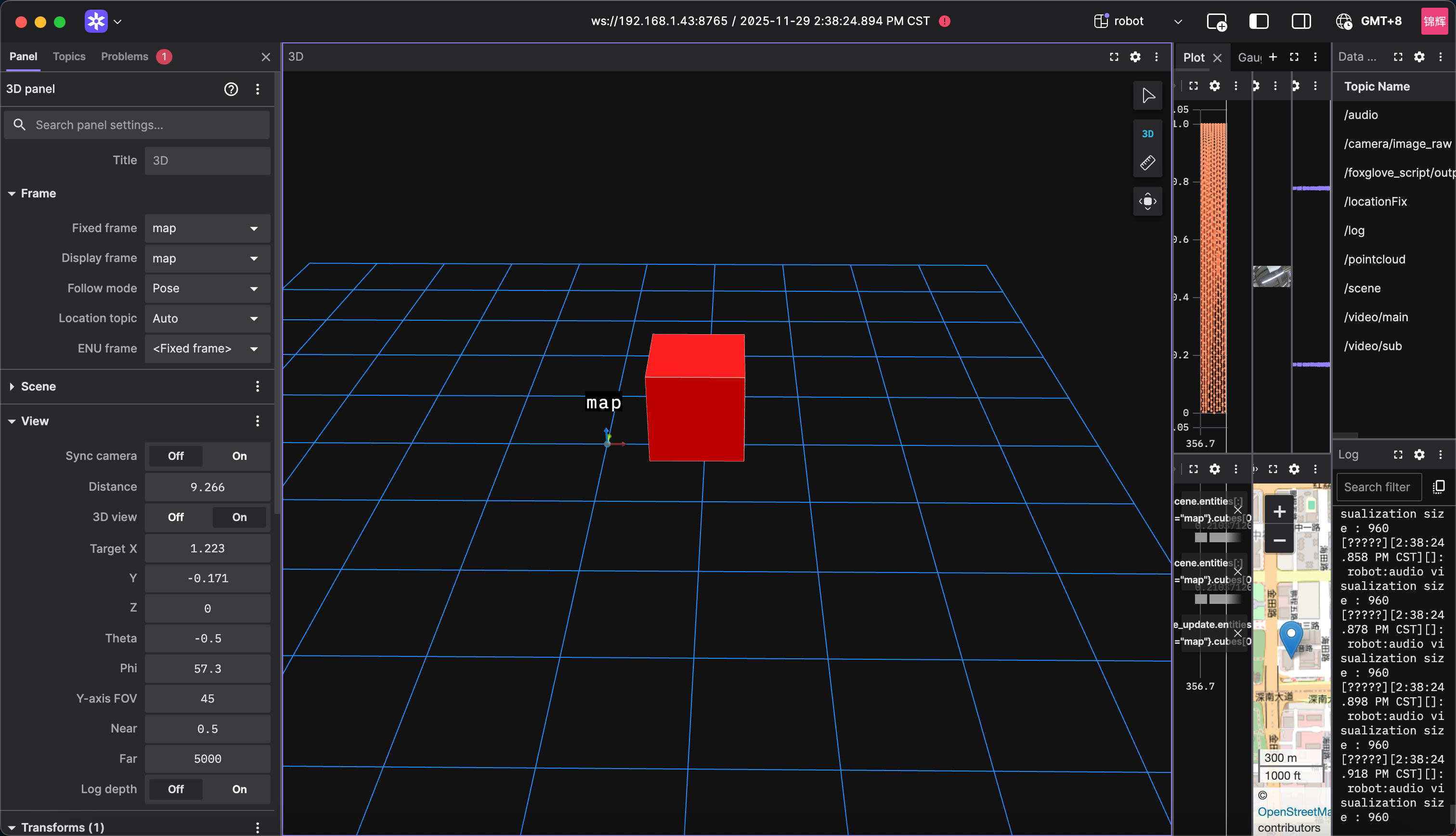
Task: Set 3D view to Off
Action: point(176,517)
